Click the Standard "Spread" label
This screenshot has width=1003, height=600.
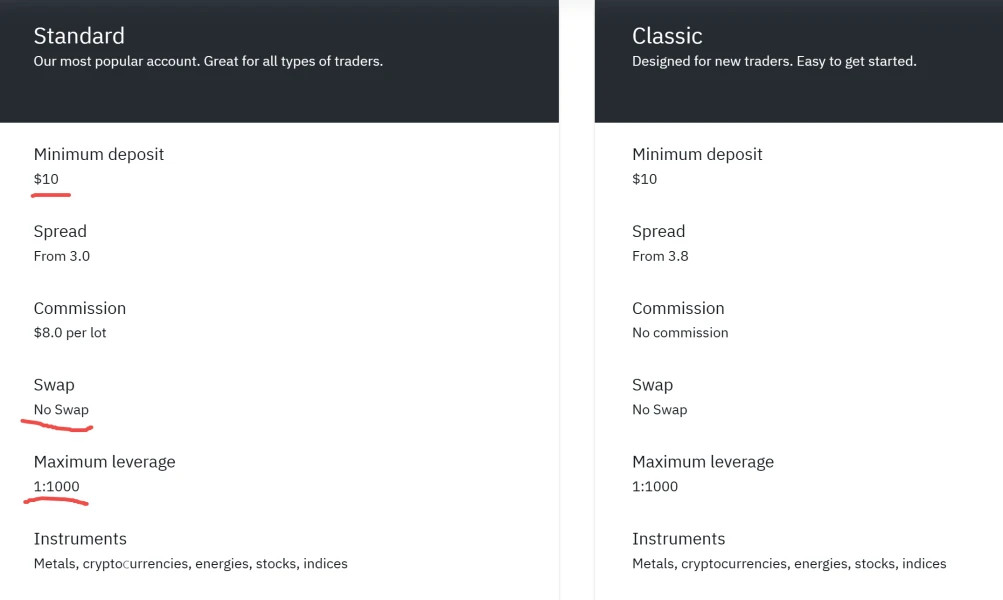[60, 231]
